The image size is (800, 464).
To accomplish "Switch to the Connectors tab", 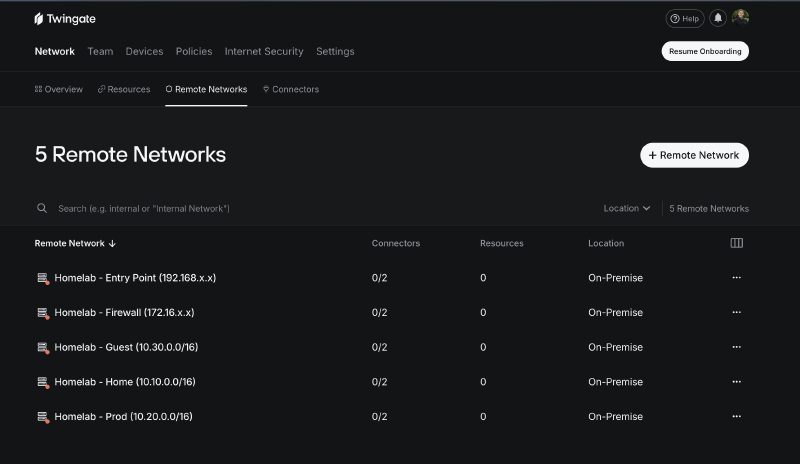I will (x=291, y=89).
